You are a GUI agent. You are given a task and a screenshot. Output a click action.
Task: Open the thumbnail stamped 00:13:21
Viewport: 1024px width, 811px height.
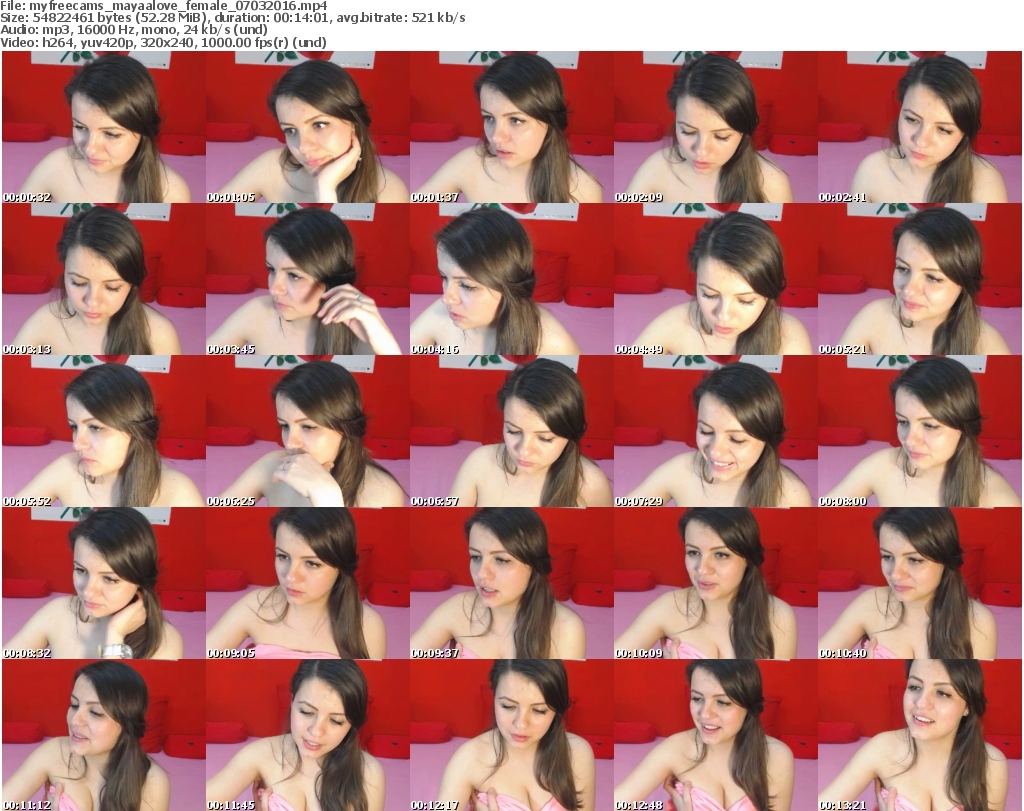[x=920, y=735]
